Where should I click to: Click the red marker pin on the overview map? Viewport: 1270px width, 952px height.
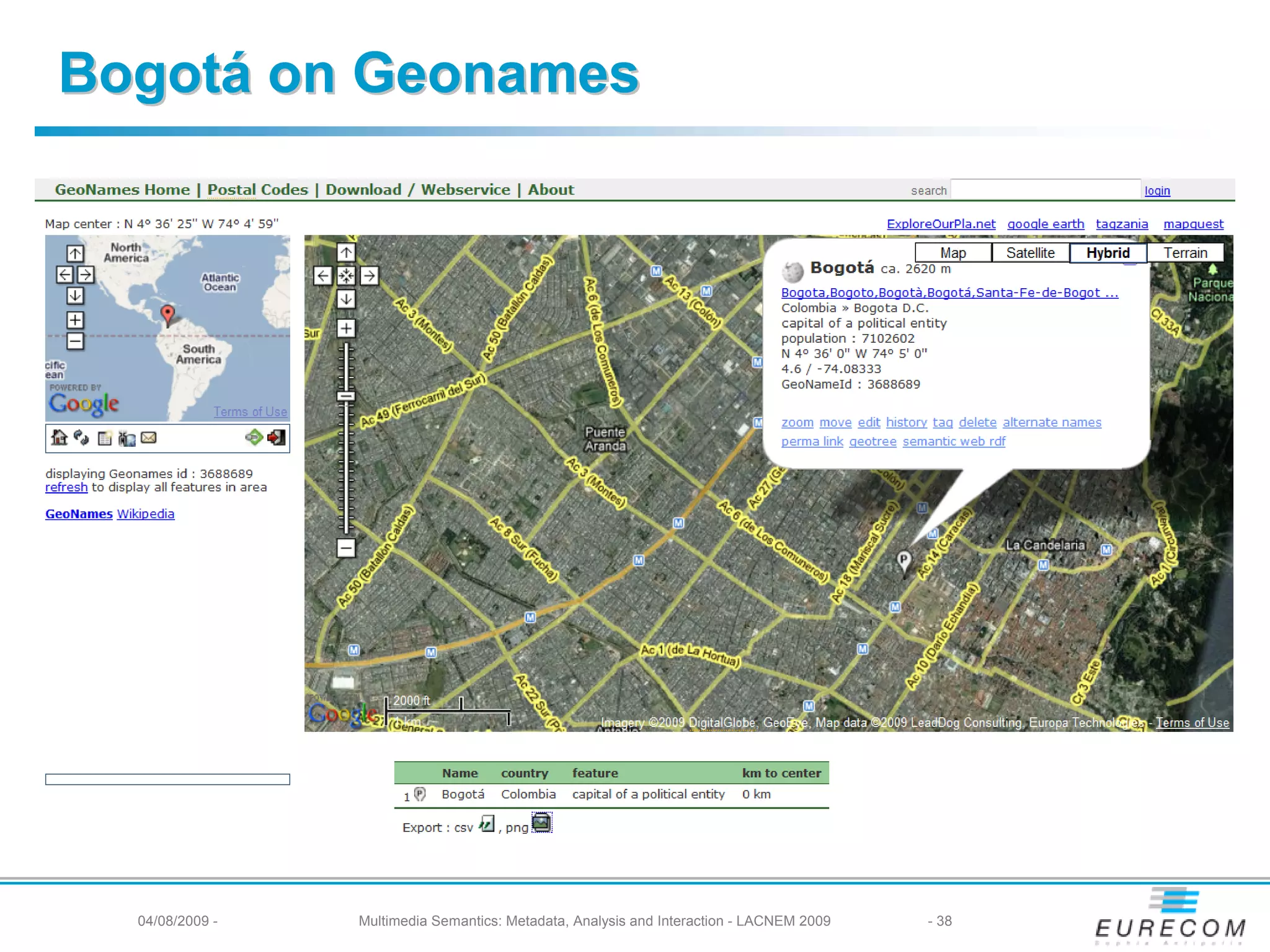coord(167,315)
